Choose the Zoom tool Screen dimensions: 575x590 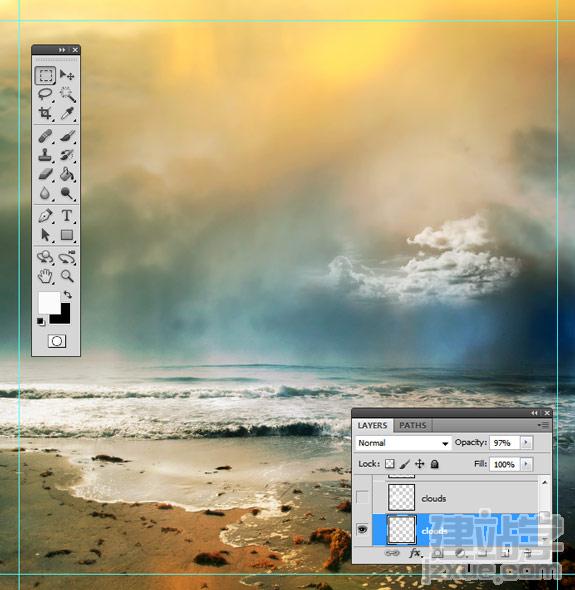pos(67,276)
